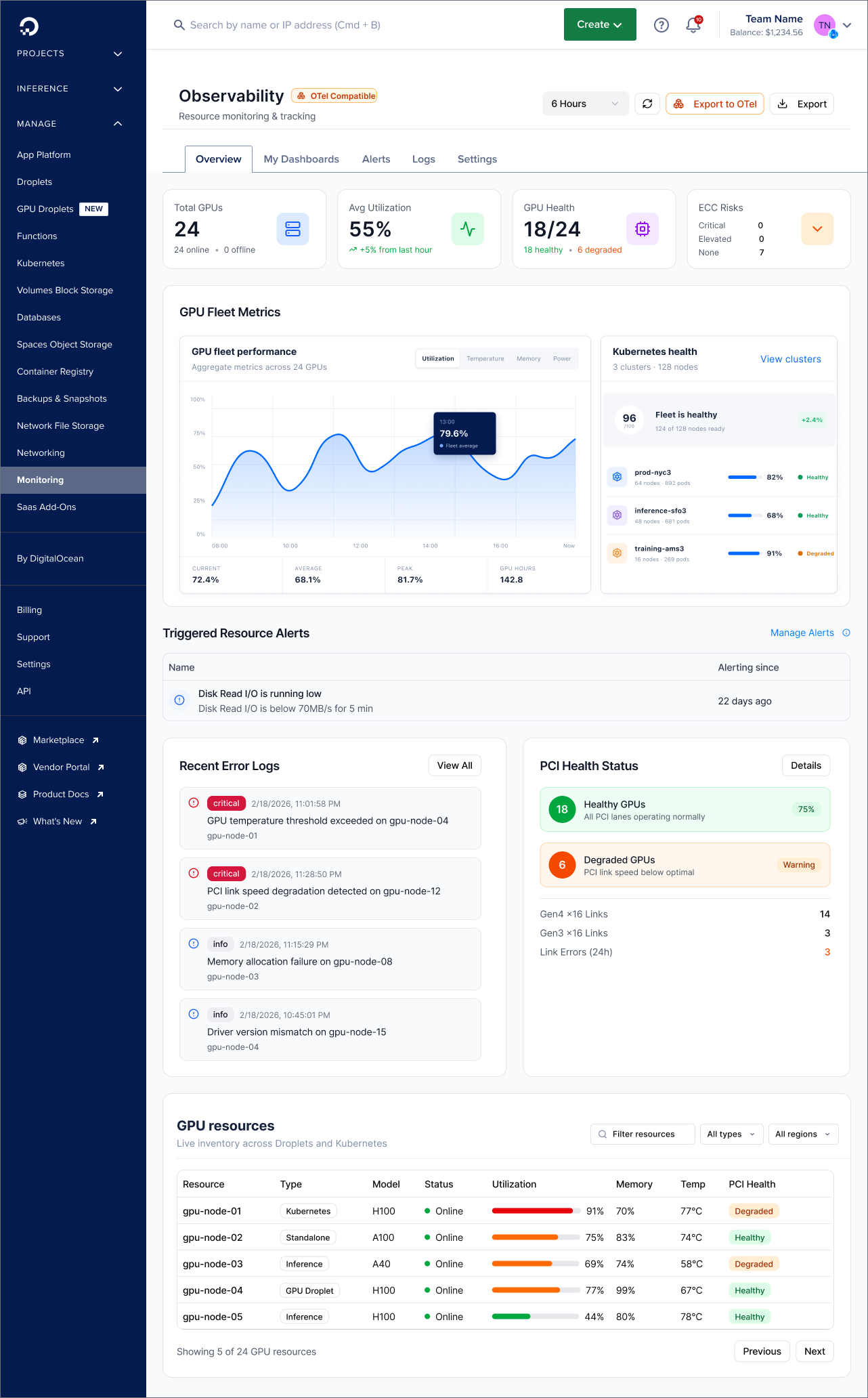Viewport: 868px width, 1398px height.
Task: Click the GPU Health chip icon
Action: 643,229
